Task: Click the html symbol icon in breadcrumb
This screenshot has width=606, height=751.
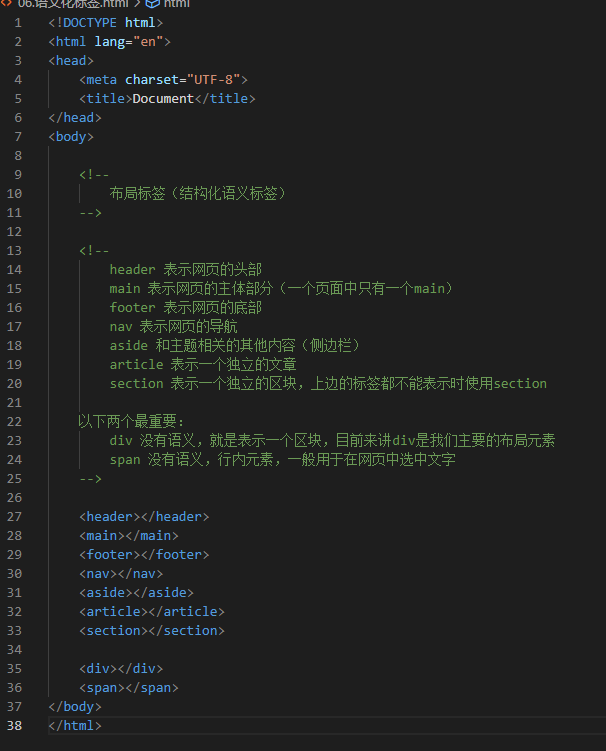Action: (152, 4)
